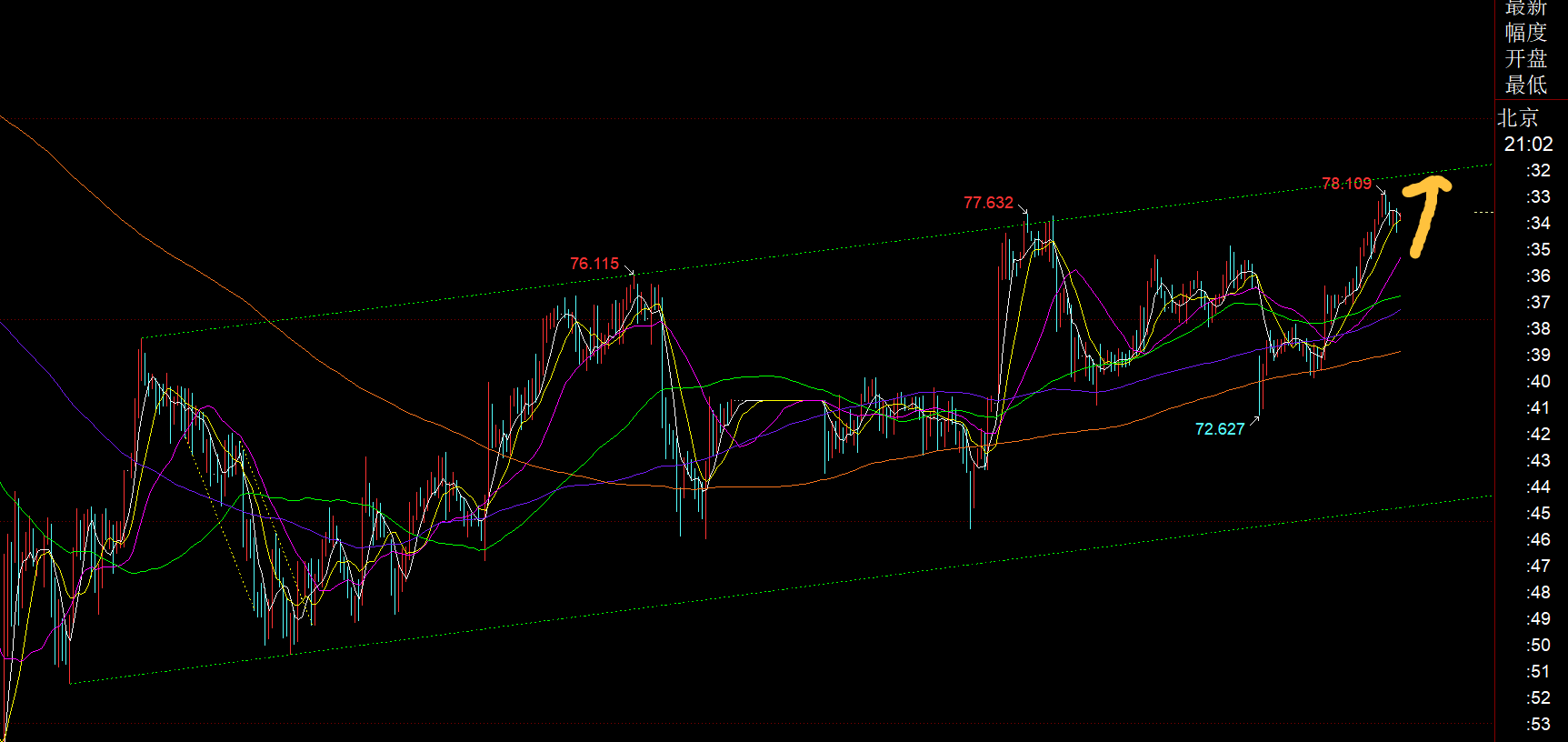Screen dimensions: 1568x742
Task: Click the 开盘 label in side panel
Action: pyautogui.click(x=1525, y=59)
